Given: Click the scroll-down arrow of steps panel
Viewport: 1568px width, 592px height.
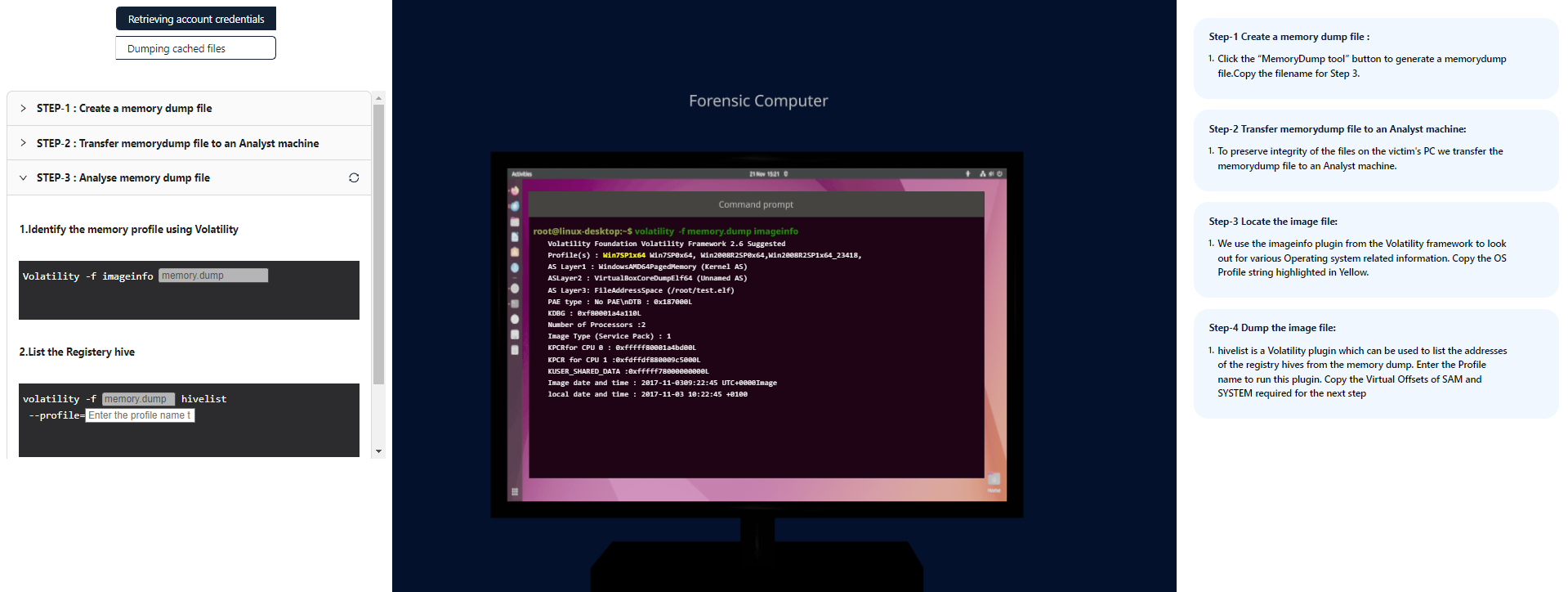Looking at the screenshot, I should pyautogui.click(x=378, y=451).
